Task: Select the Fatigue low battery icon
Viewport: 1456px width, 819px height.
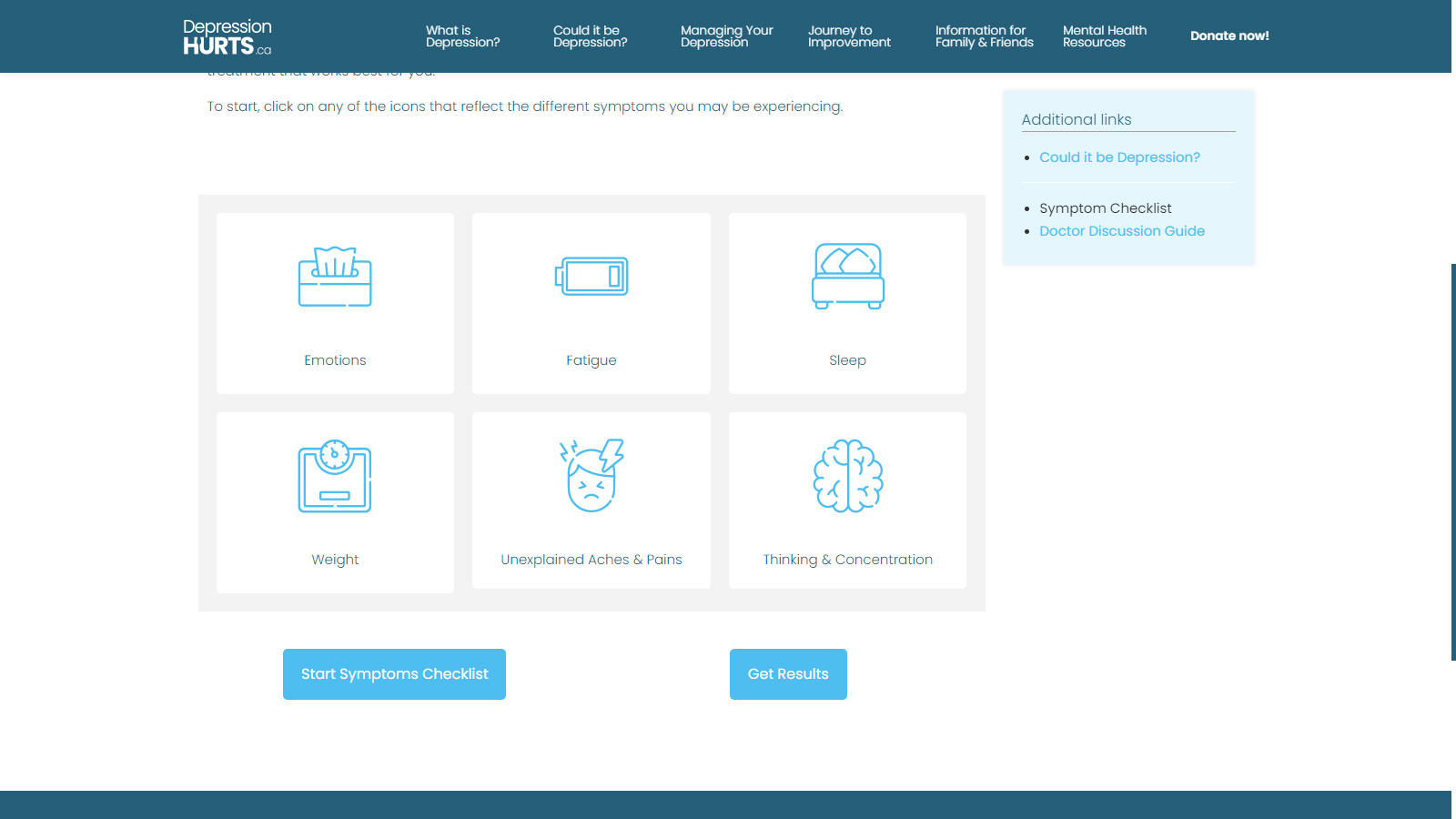Action: pos(591,277)
